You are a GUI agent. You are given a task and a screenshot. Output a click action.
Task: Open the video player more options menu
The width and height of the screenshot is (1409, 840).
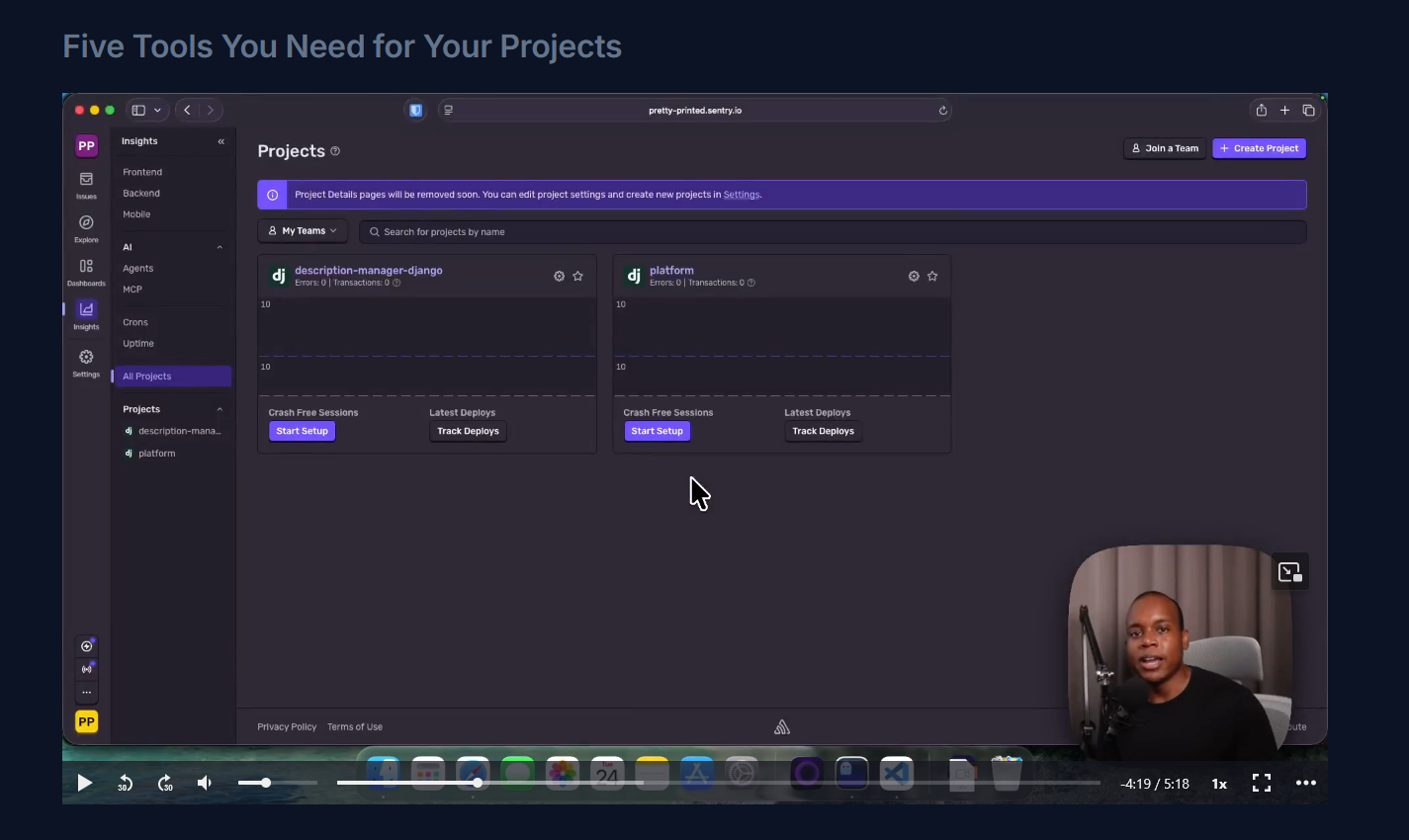(x=1306, y=783)
